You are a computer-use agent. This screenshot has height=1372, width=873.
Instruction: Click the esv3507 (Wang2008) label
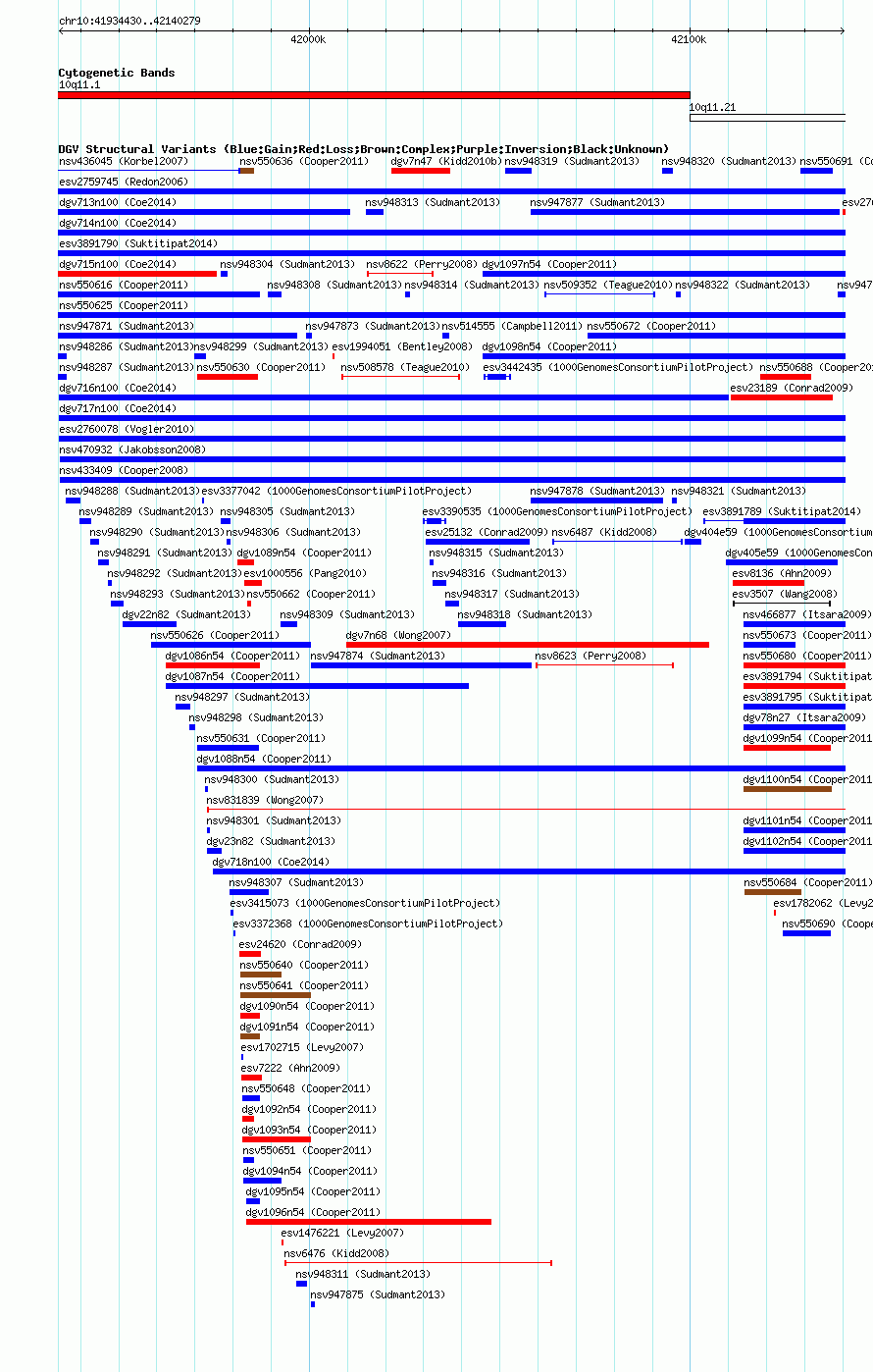coord(785,594)
